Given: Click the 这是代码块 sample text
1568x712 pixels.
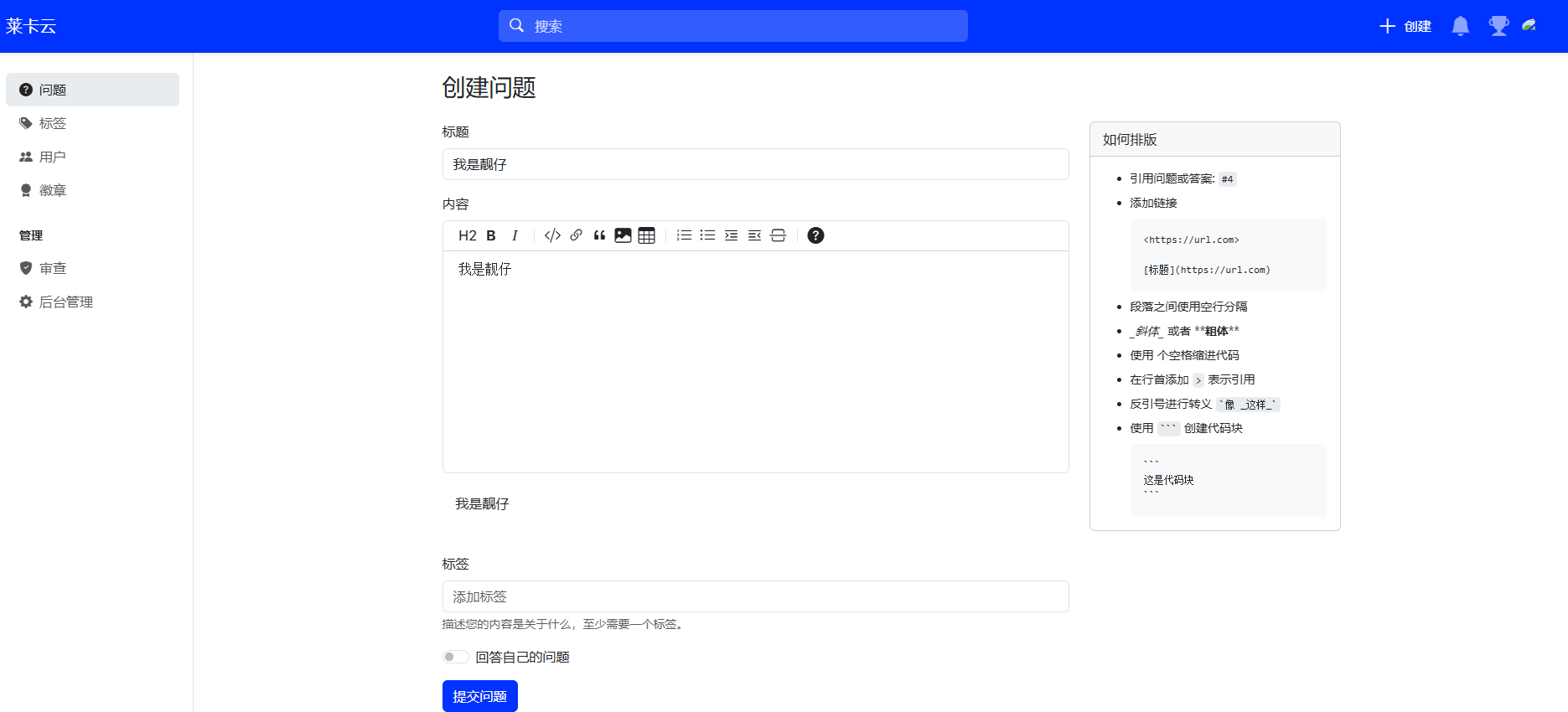Looking at the screenshot, I should point(1168,480).
